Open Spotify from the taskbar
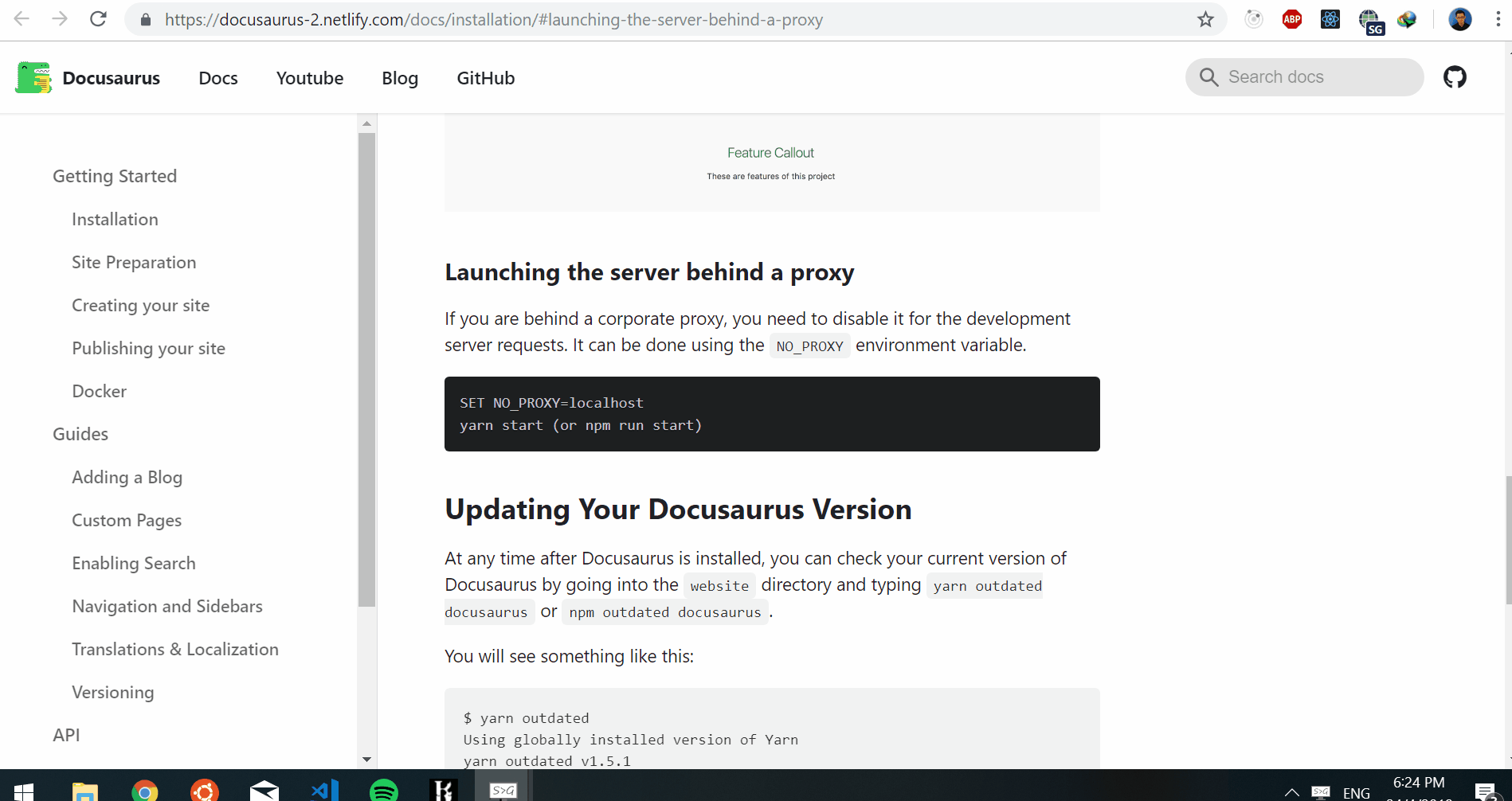1512x801 pixels. coord(384,791)
